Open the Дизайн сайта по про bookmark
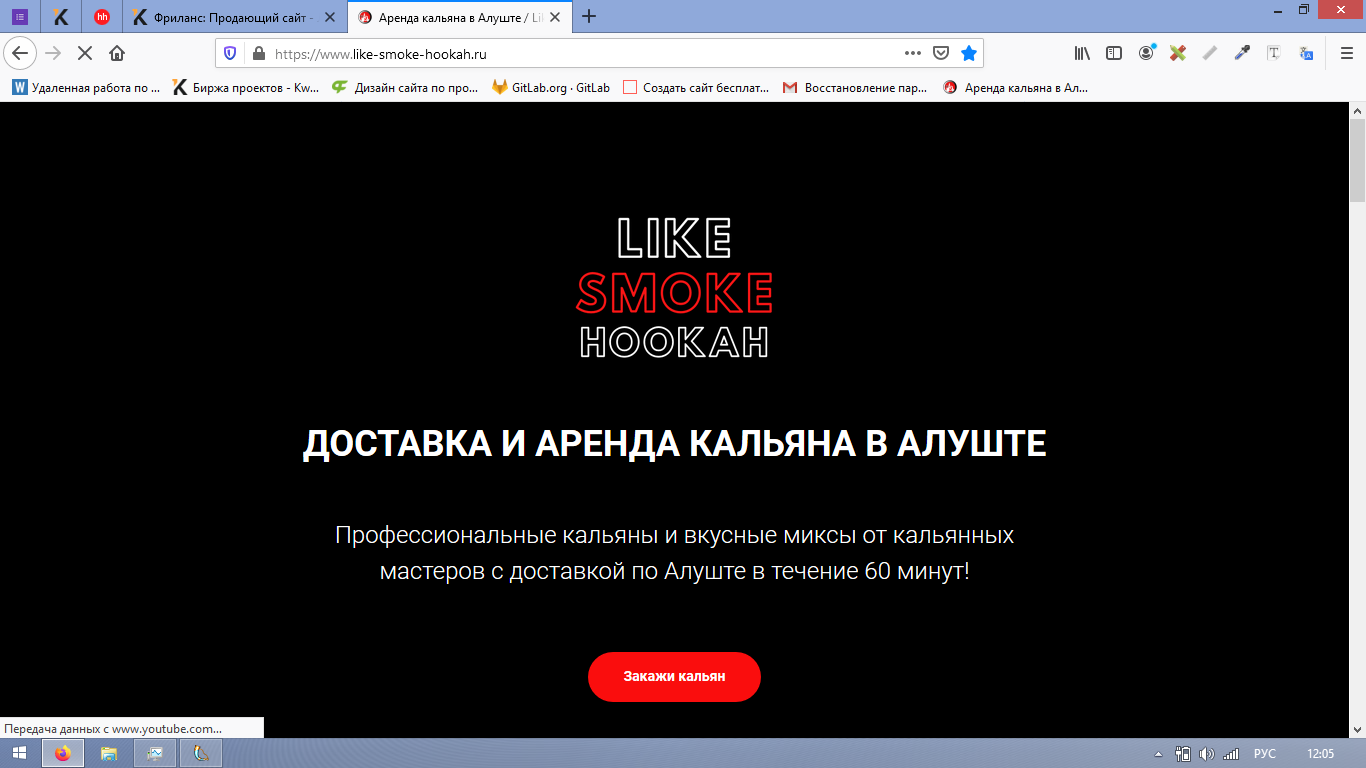1366x768 pixels. tap(405, 88)
